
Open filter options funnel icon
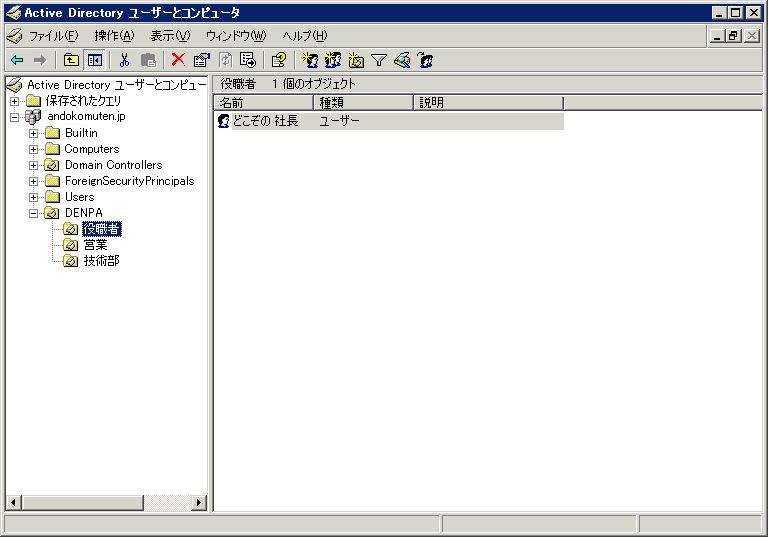coord(379,60)
